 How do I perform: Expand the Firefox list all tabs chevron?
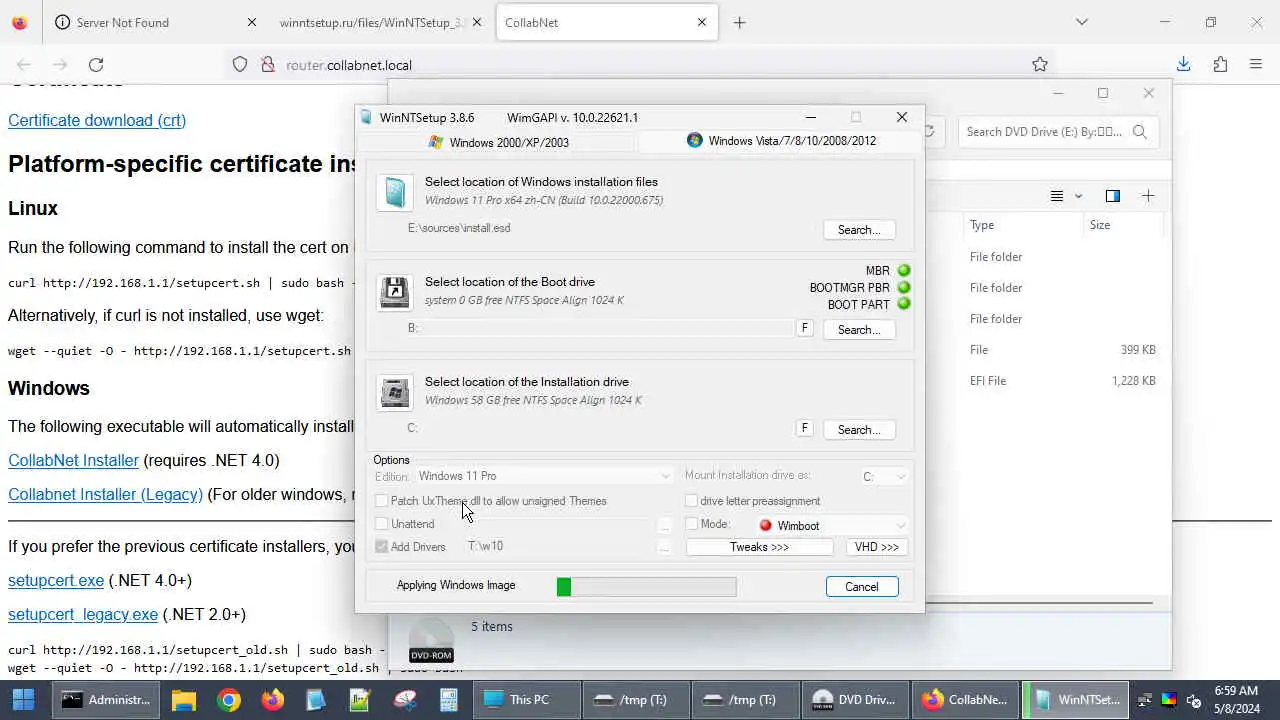point(1081,22)
